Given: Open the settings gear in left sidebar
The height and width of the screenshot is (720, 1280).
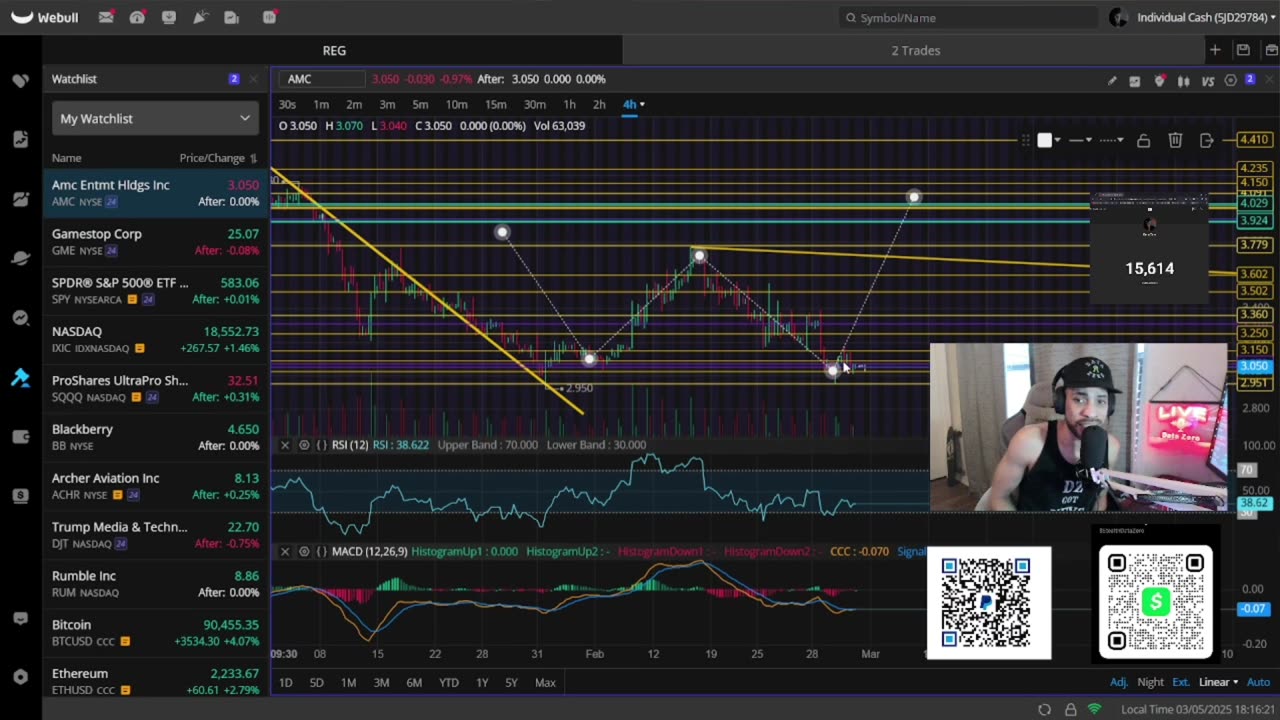Looking at the screenshot, I should pyautogui.click(x=20, y=677).
